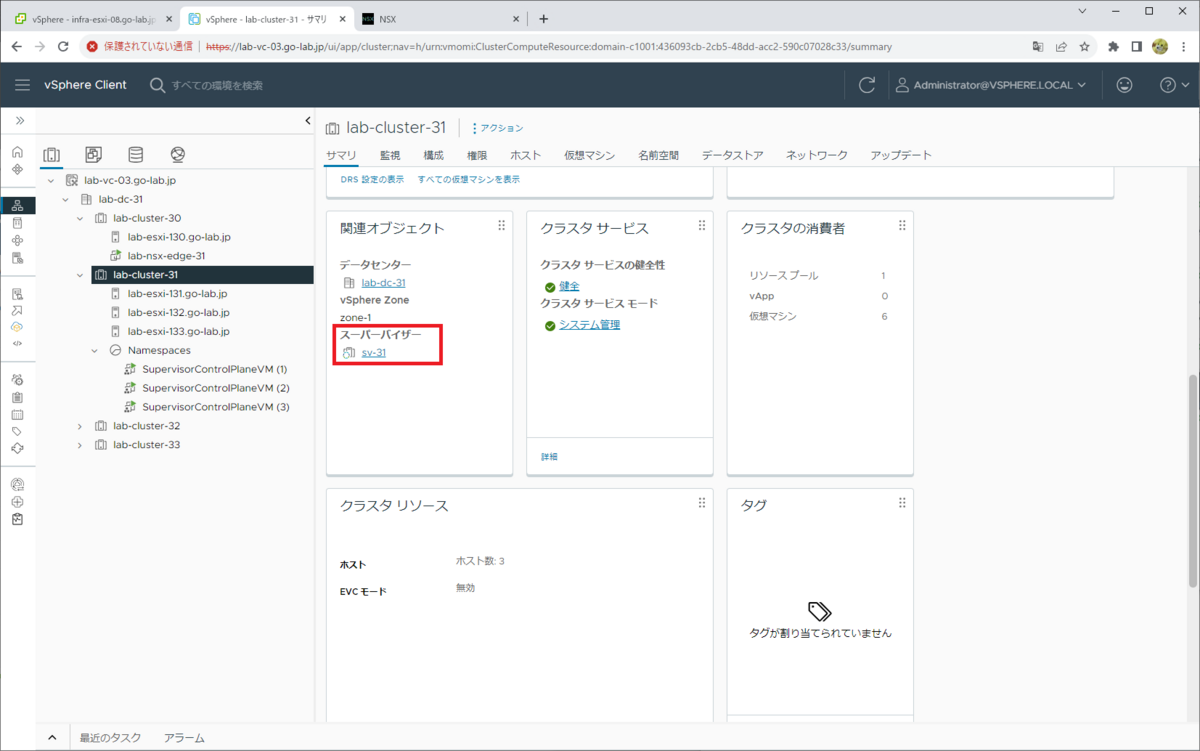1200x751 pixels.
Task: Open Content Libraries icon in left rail
Action: coord(17,223)
